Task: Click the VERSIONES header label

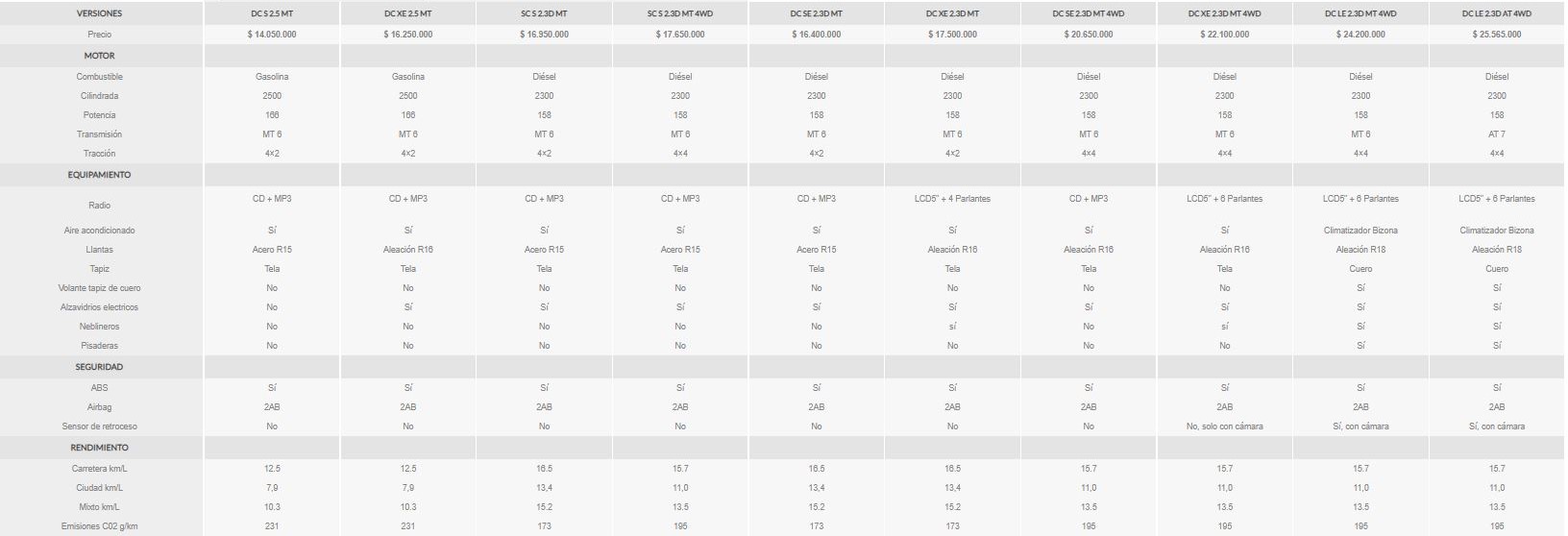Action: pos(100,13)
